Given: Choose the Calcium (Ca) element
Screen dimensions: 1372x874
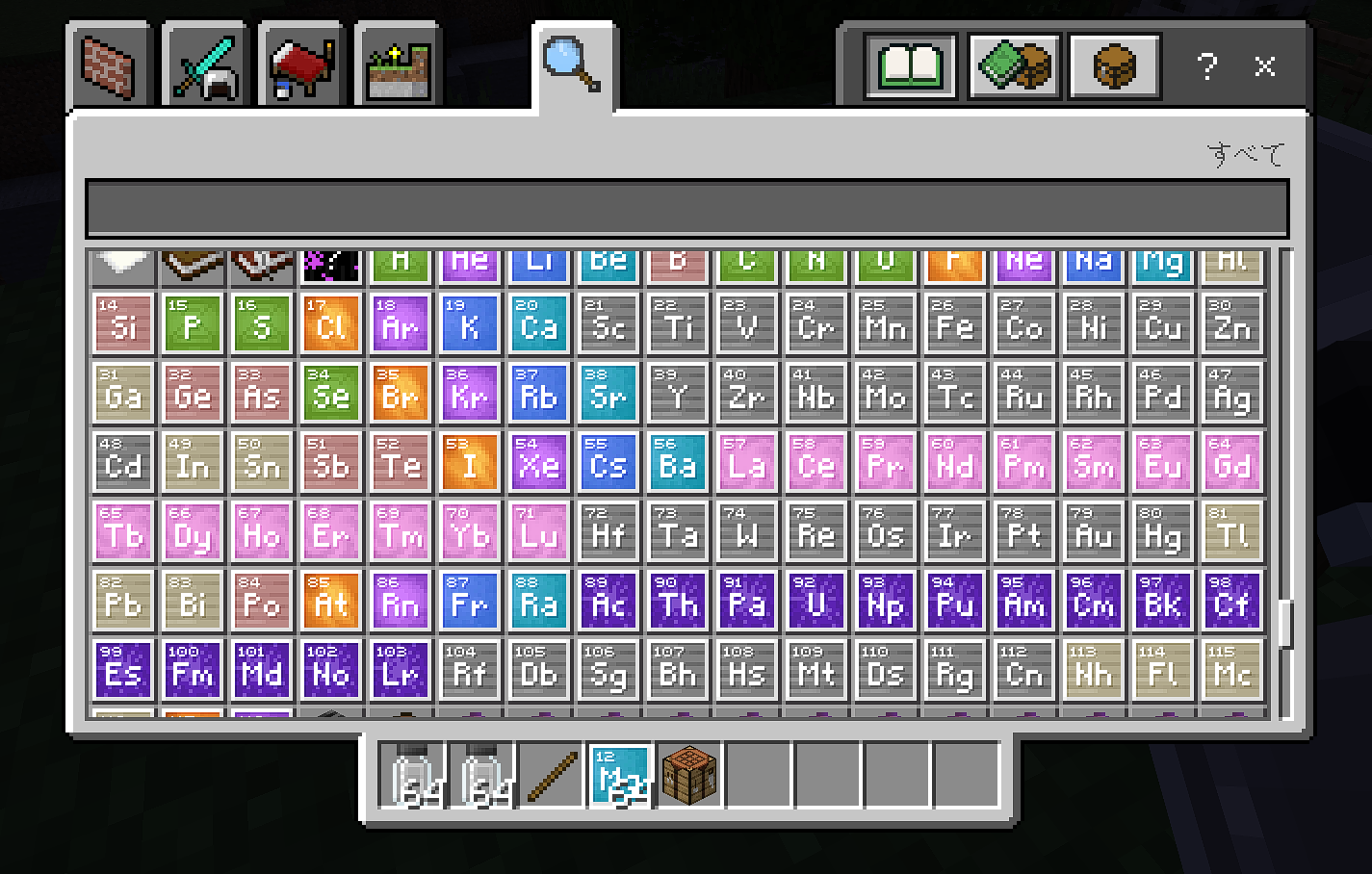Looking at the screenshot, I should point(539,323).
